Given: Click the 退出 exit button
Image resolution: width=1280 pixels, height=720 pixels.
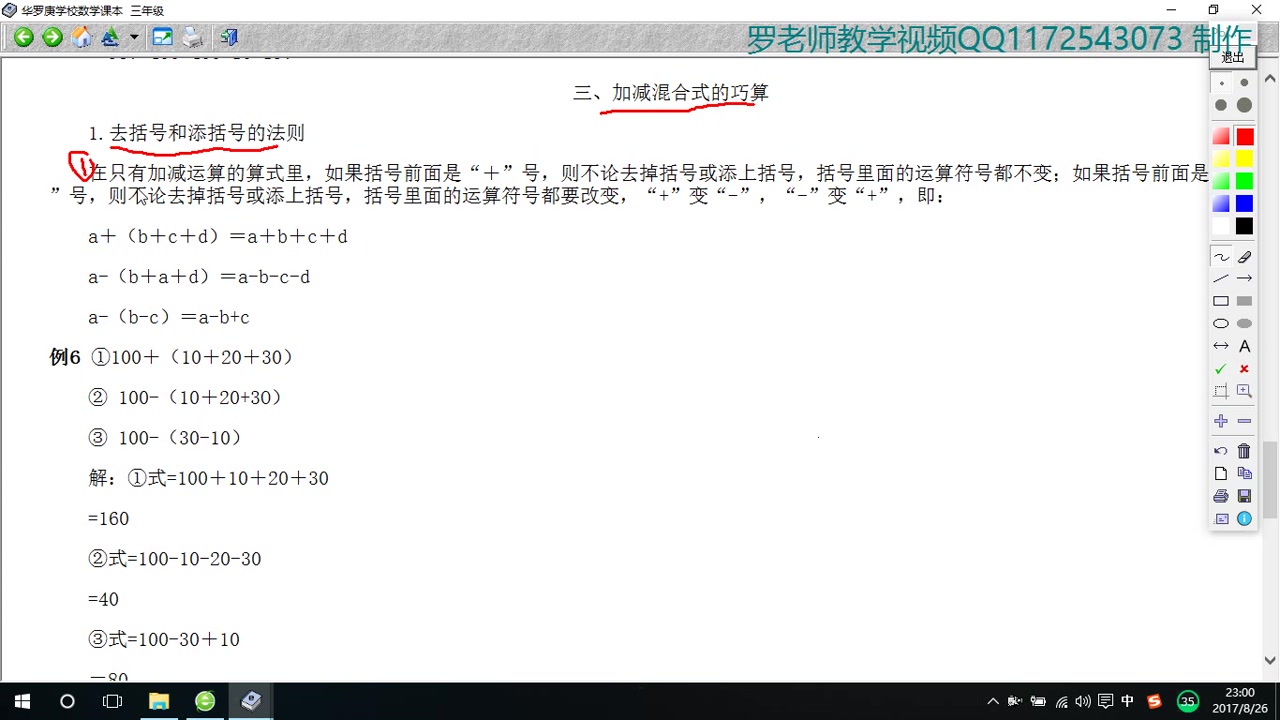Looking at the screenshot, I should click(x=1233, y=58).
